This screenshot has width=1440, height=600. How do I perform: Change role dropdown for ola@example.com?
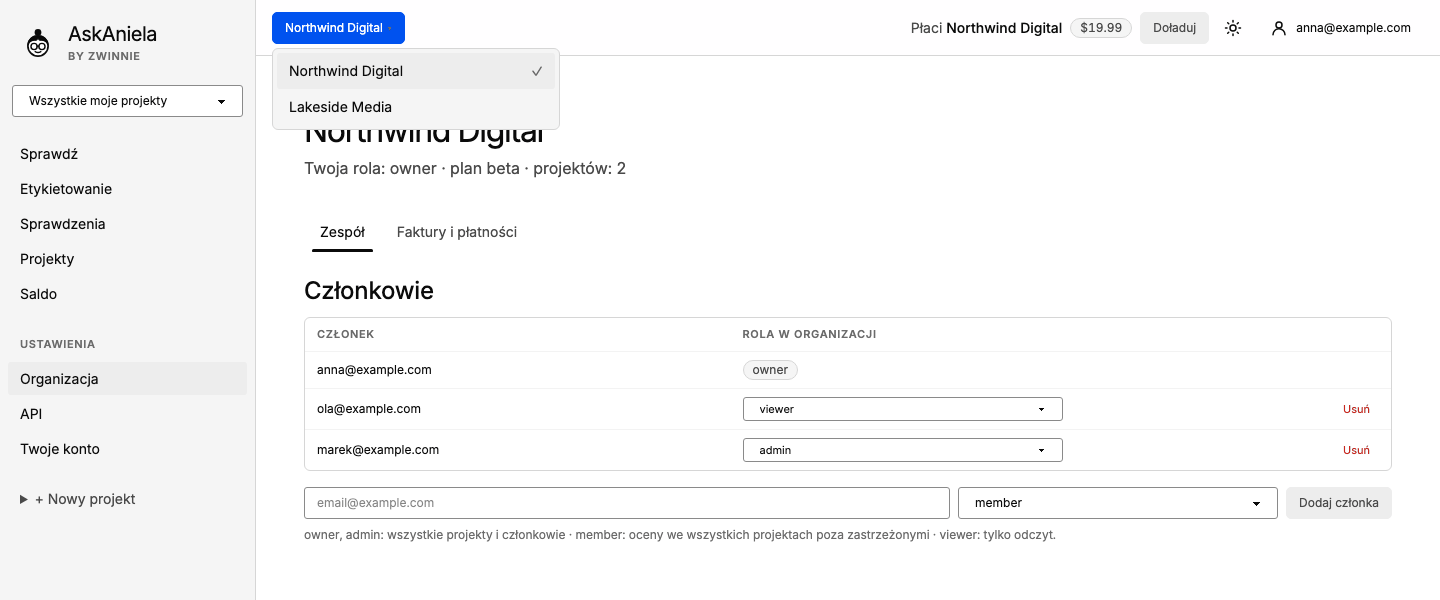(x=902, y=409)
